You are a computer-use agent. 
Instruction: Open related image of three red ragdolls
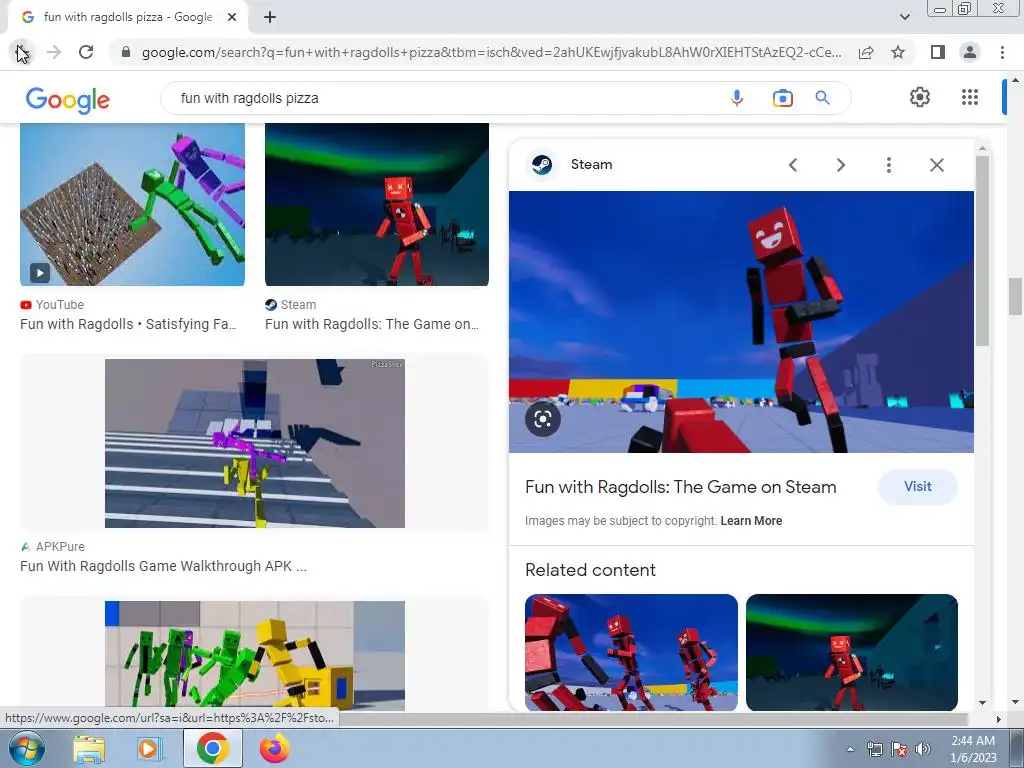[632, 652]
